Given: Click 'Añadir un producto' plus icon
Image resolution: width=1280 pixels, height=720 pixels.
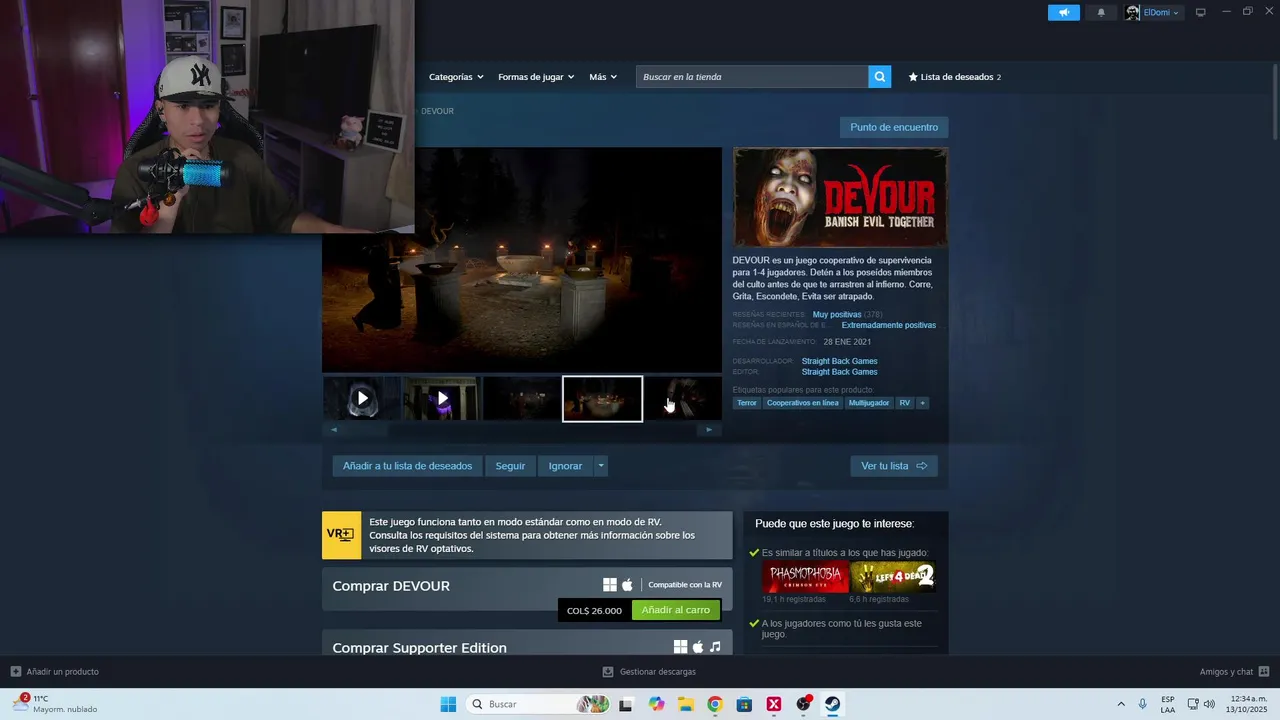Looking at the screenshot, I should click(x=15, y=672).
